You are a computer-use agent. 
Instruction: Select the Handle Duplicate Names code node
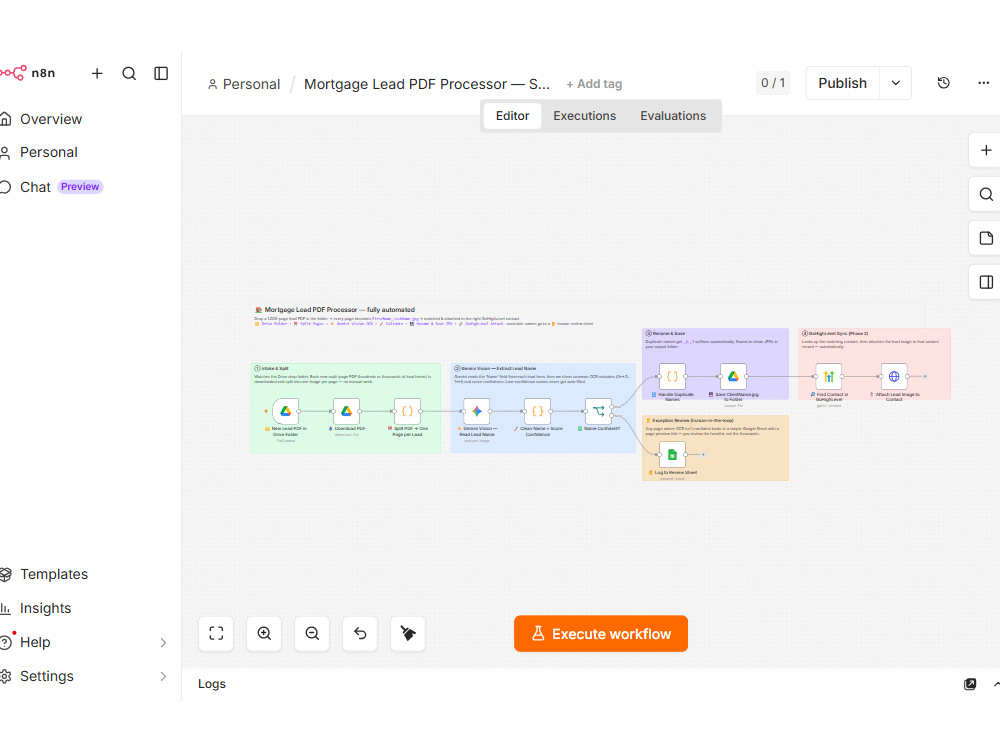coord(672,376)
